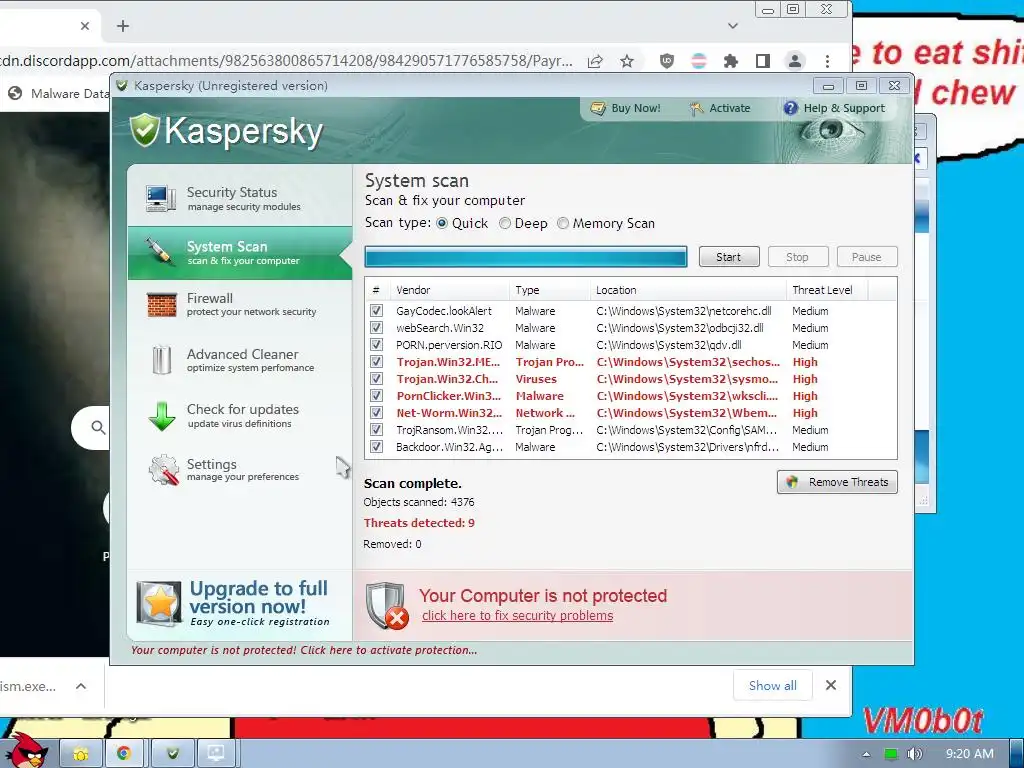This screenshot has width=1024, height=768.
Task: Click Activate in header
Action: [x=720, y=108]
